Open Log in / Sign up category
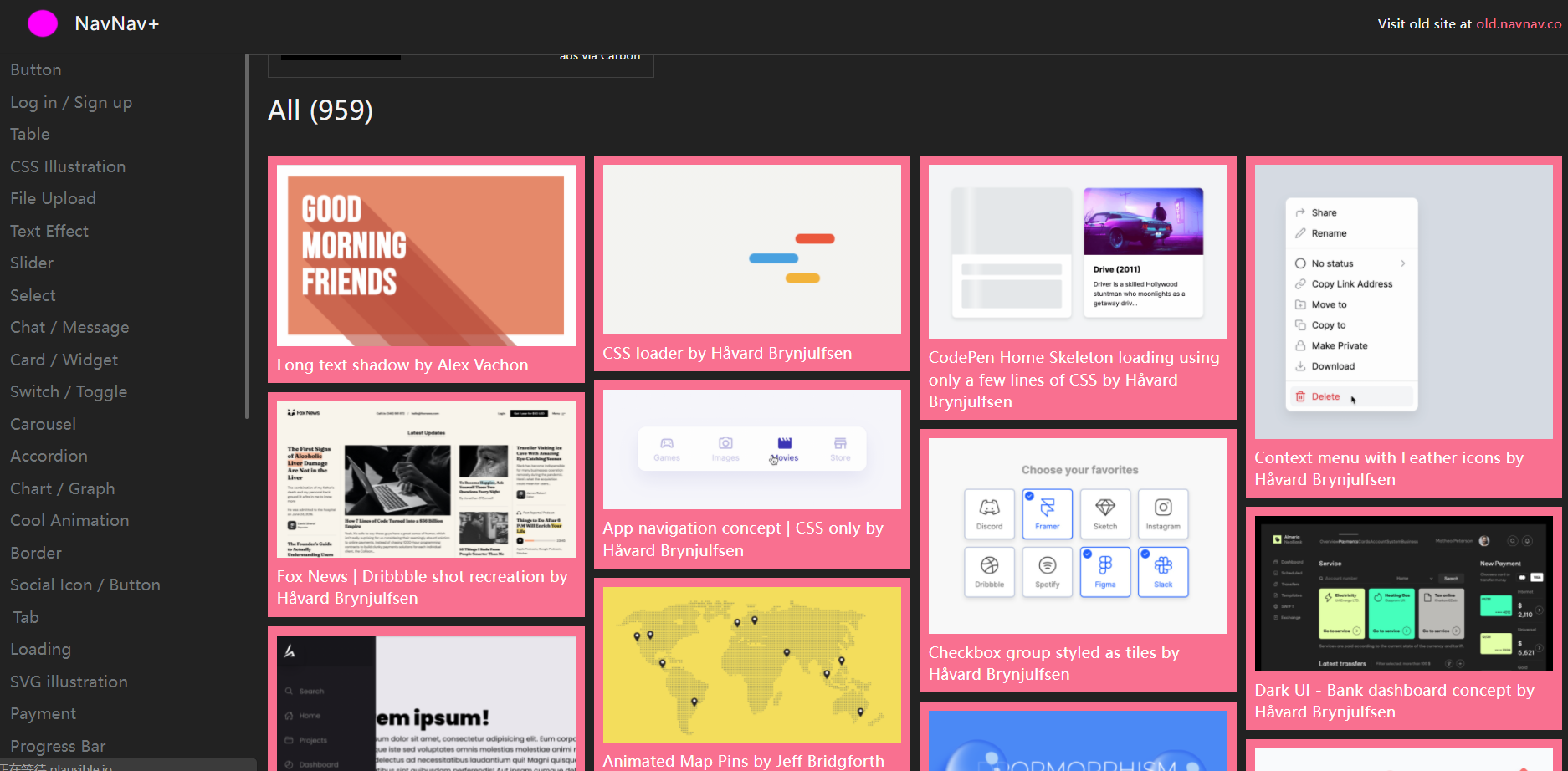The image size is (1568, 771). pos(71,102)
